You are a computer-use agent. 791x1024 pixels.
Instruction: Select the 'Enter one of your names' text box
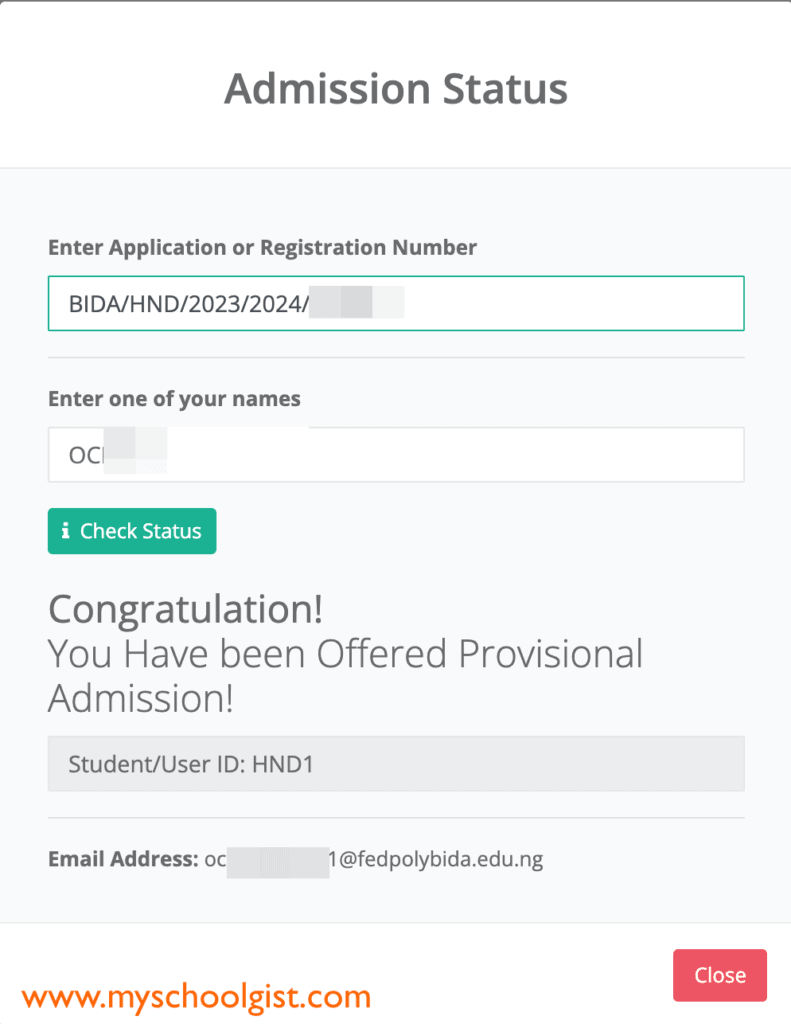pos(396,454)
